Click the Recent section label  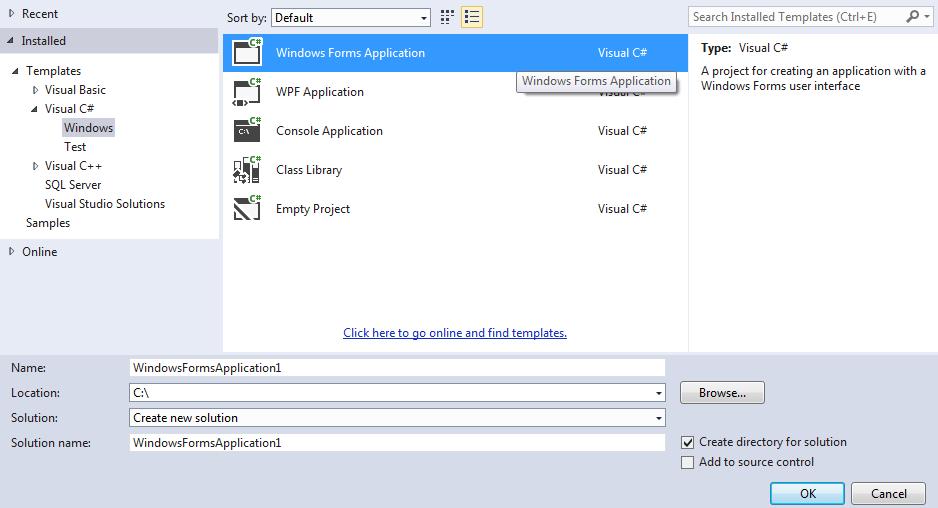coord(39,14)
